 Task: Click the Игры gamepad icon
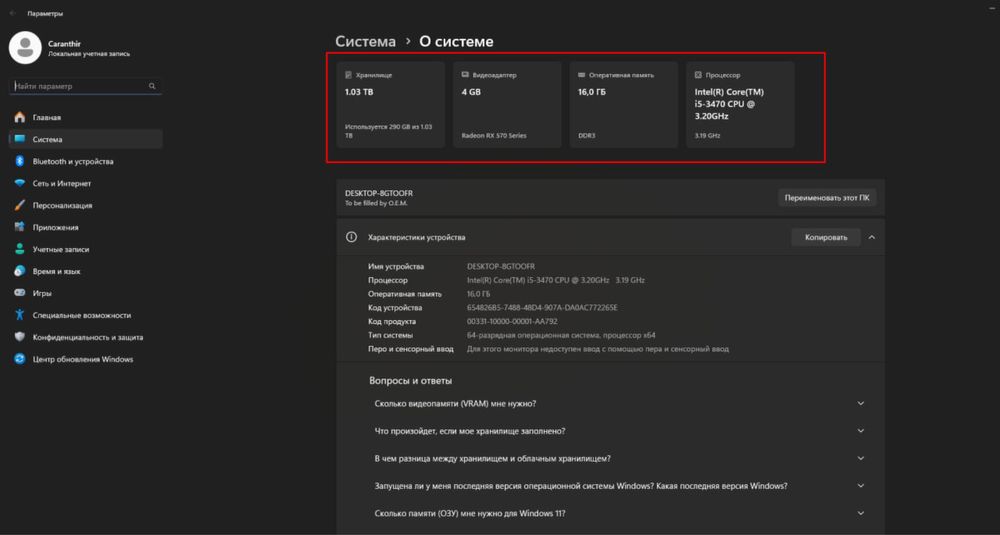tap(20, 293)
